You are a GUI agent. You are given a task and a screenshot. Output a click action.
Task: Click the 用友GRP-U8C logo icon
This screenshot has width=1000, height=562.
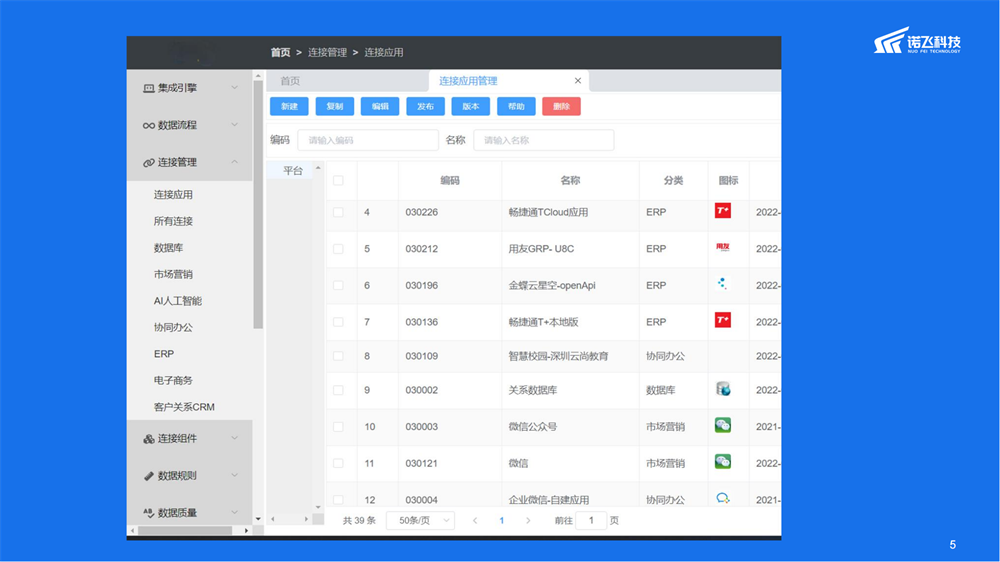coord(723,247)
